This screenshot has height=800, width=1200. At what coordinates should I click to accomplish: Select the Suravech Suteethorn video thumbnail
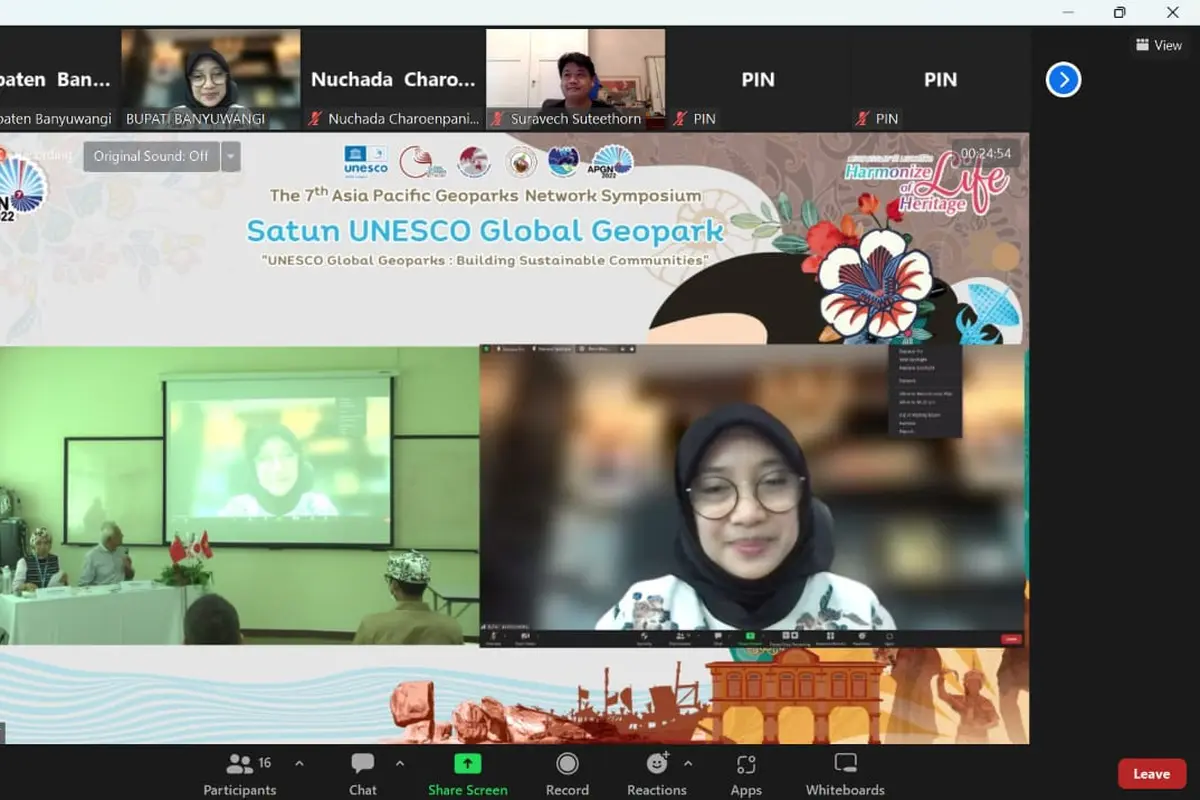click(x=575, y=79)
